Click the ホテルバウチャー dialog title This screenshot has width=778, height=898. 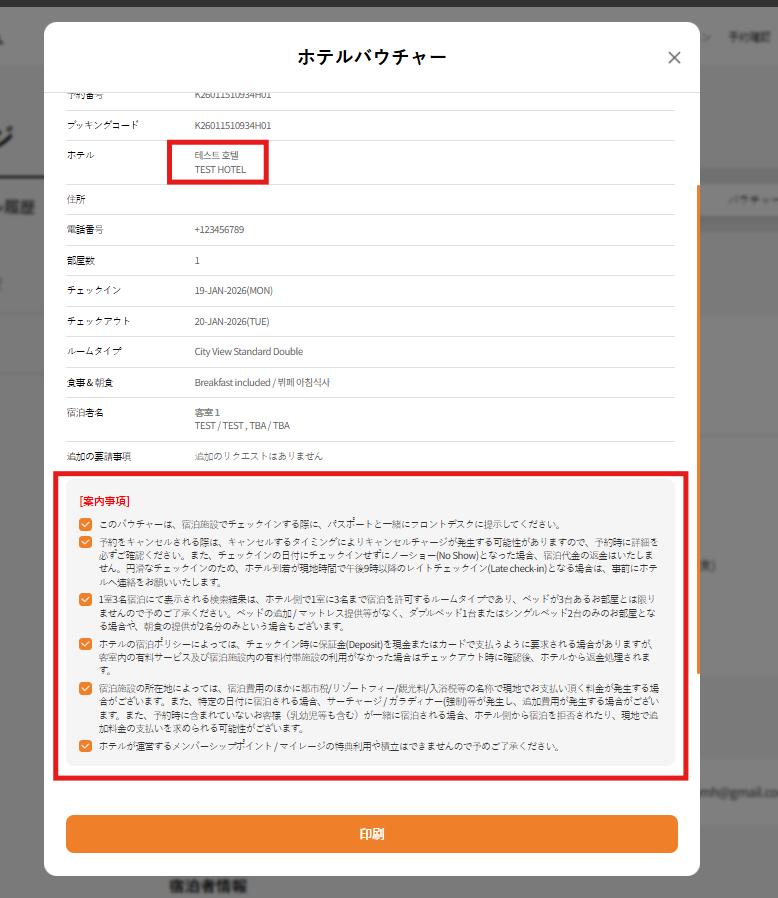tap(372, 57)
